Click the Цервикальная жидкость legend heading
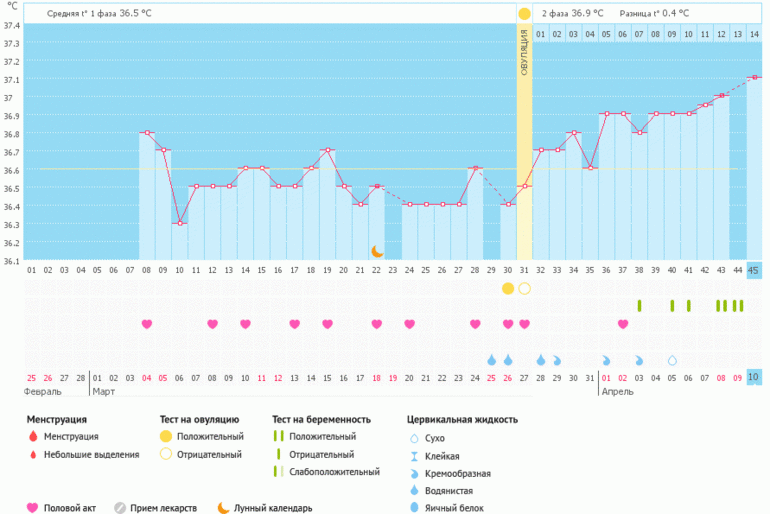The width and height of the screenshot is (770, 514). pos(462,419)
